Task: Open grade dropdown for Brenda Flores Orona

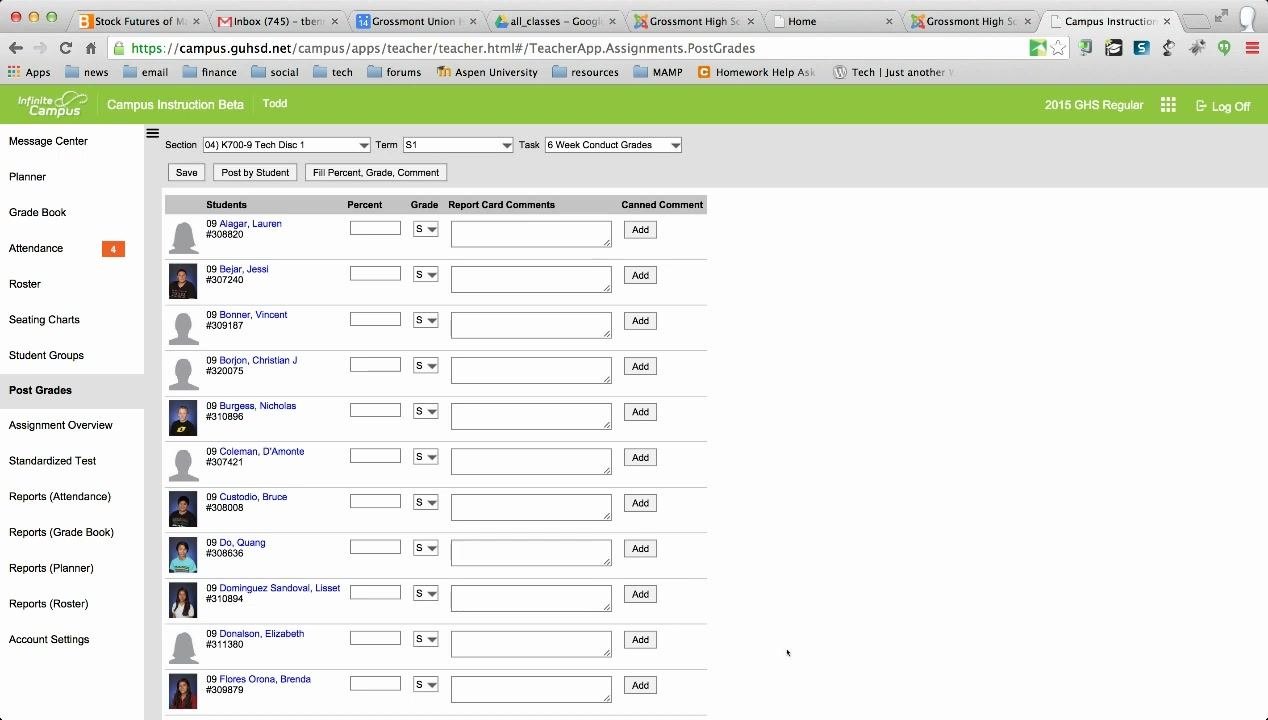Action: pos(425,685)
